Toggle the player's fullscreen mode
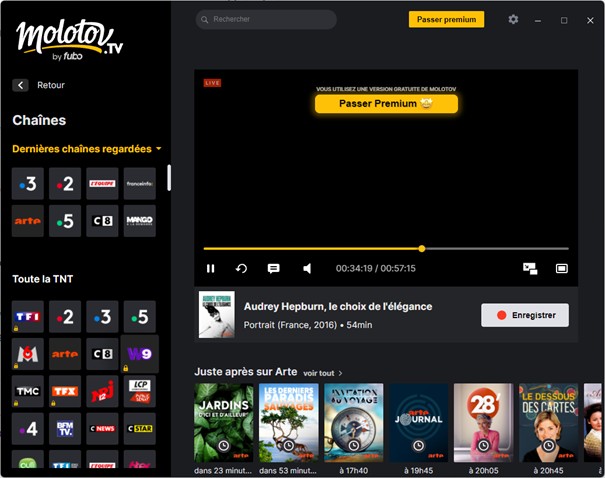Viewport: 605px width, 478px height. (562, 268)
